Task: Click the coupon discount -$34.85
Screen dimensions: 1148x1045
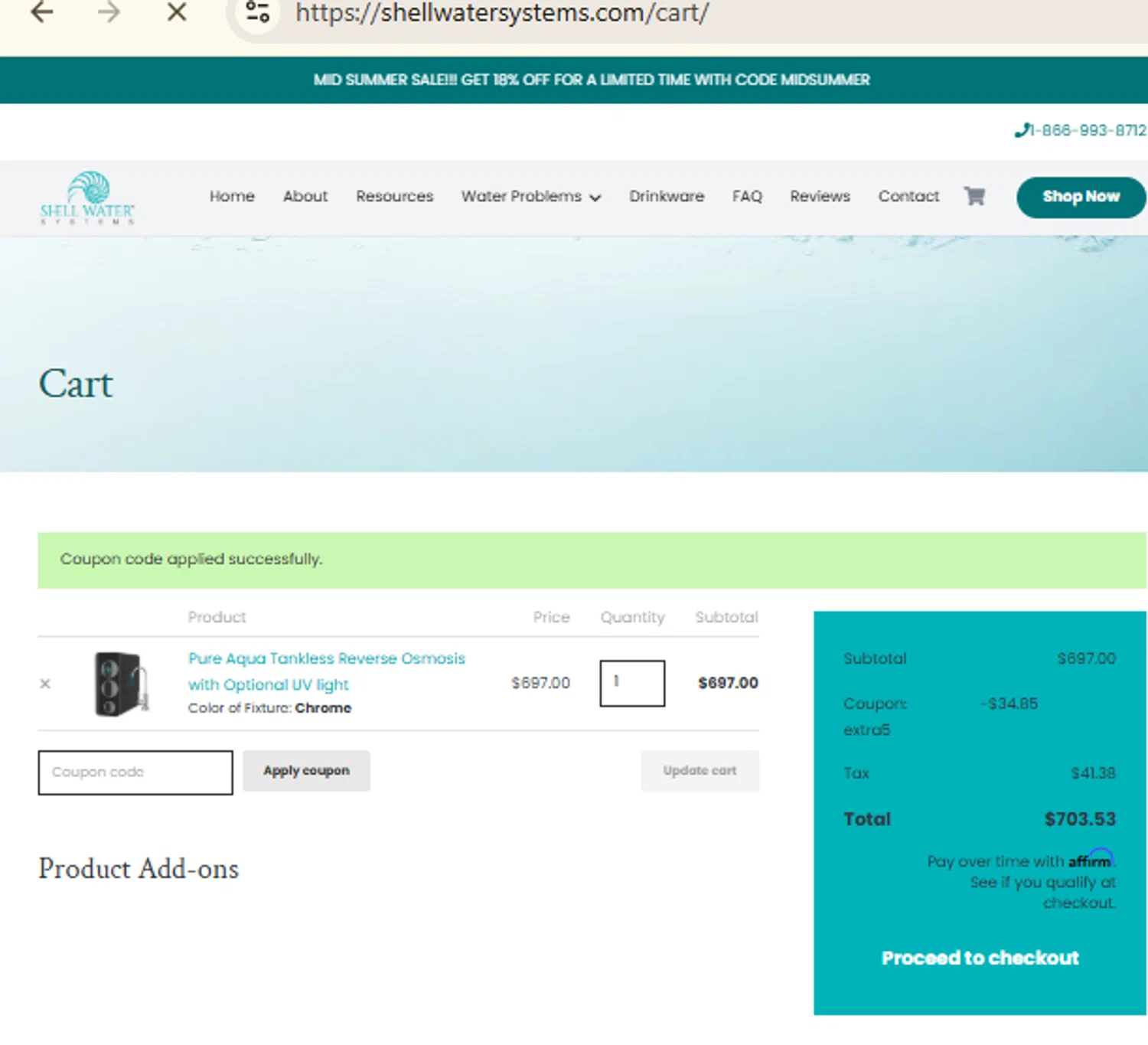Action: 1009,704
